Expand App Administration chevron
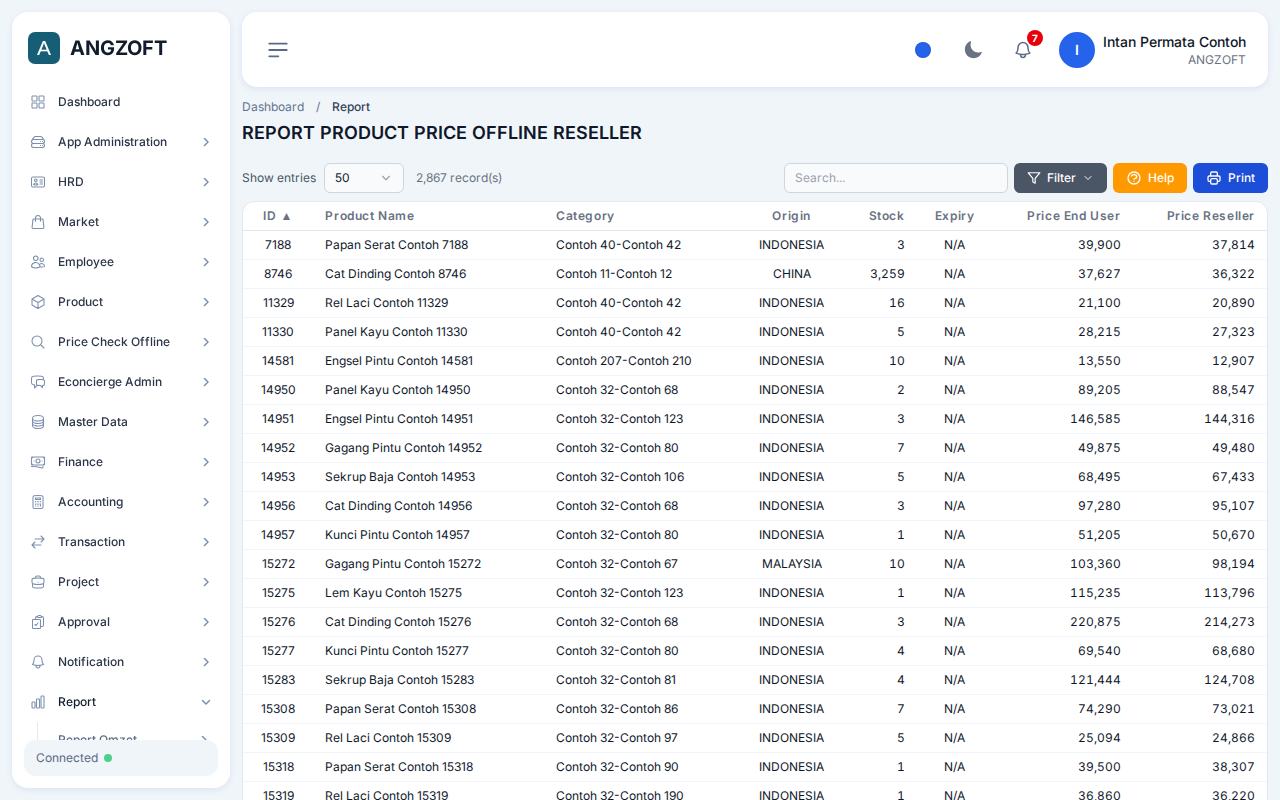The image size is (1280, 800). click(206, 142)
